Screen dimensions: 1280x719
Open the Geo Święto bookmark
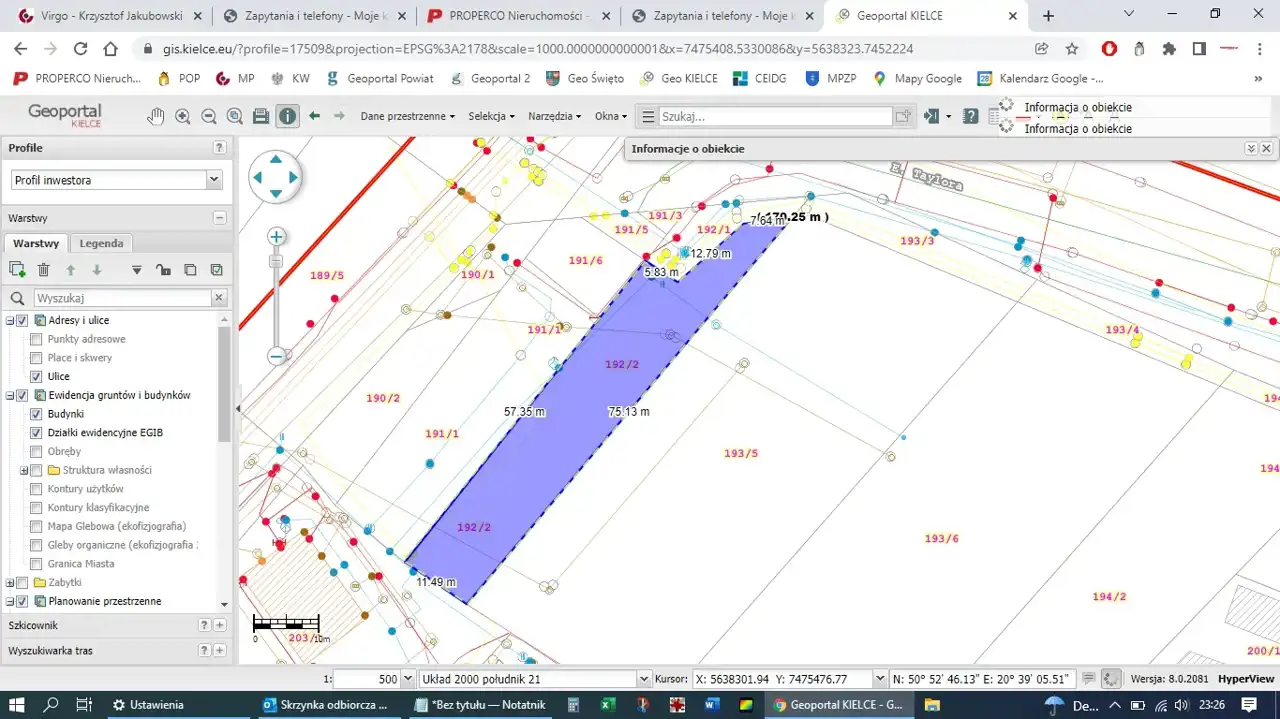[585, 78]
